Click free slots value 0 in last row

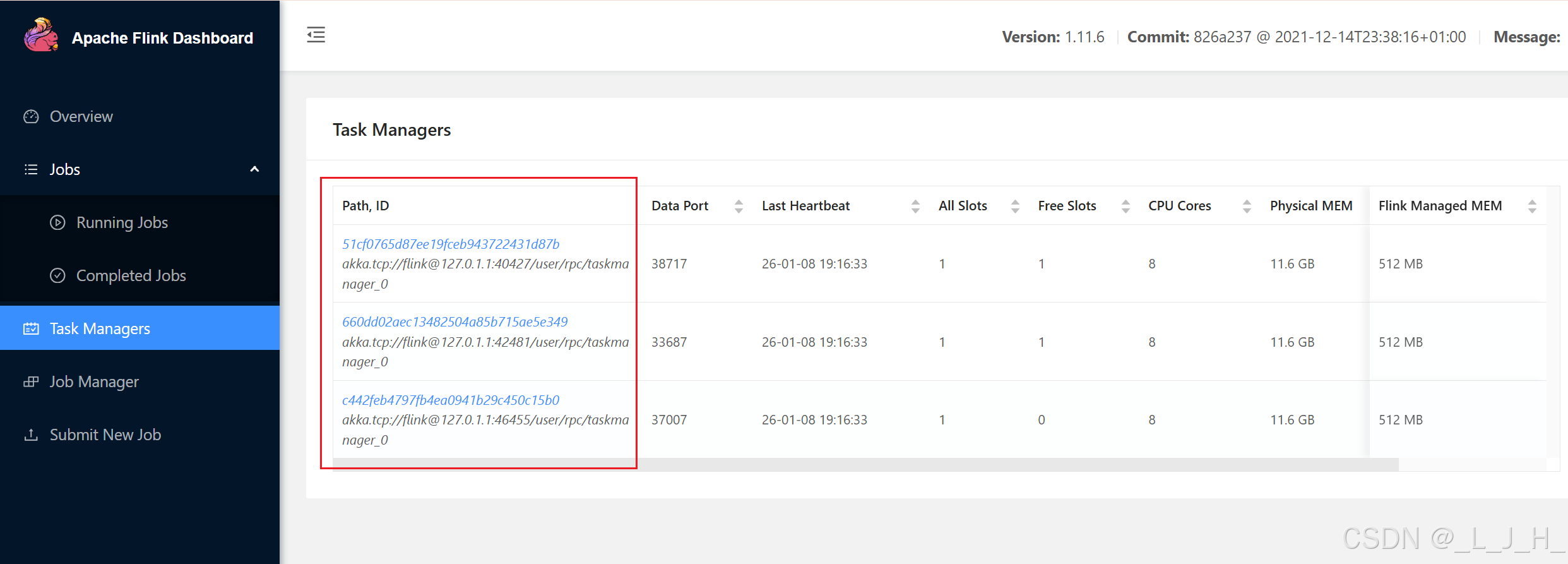1042,420
